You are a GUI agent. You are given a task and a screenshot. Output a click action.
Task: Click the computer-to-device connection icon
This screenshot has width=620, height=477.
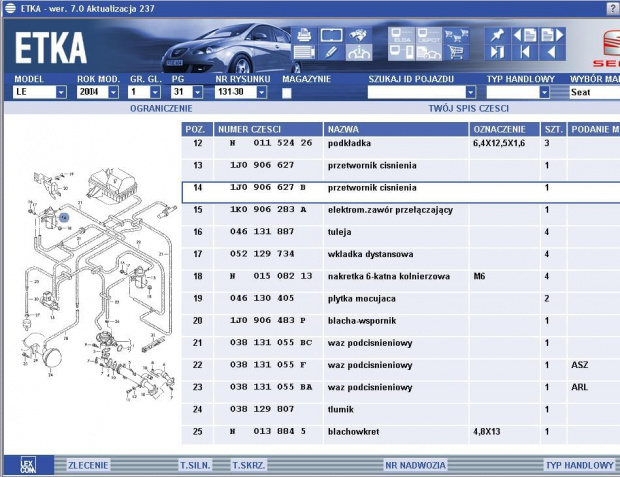[x=401, y=52]
